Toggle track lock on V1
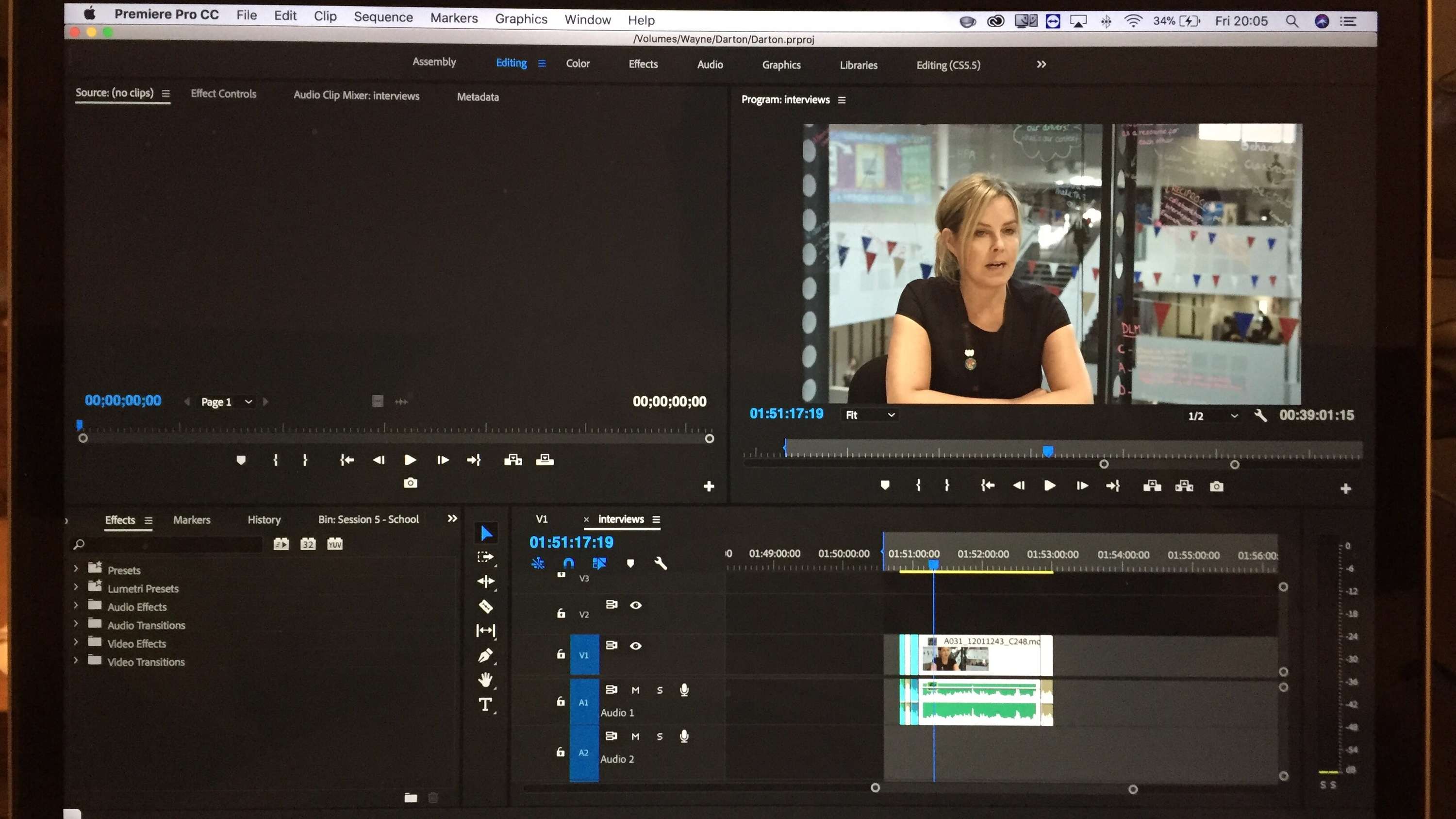 561,654
